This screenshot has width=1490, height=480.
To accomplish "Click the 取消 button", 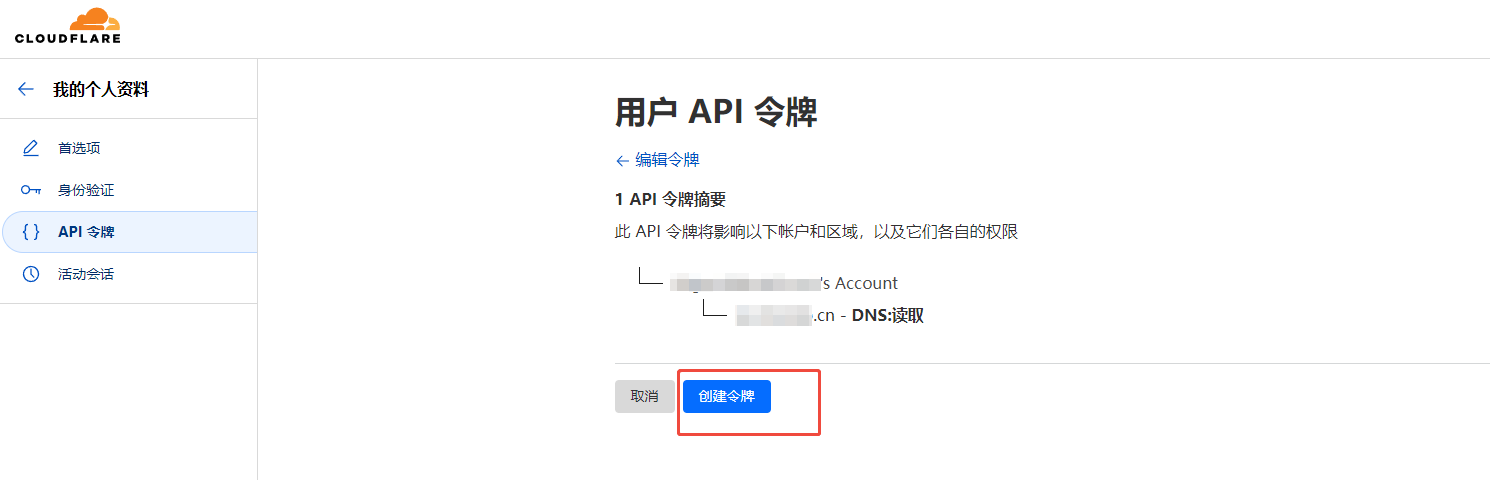I will tap(645, 396).
